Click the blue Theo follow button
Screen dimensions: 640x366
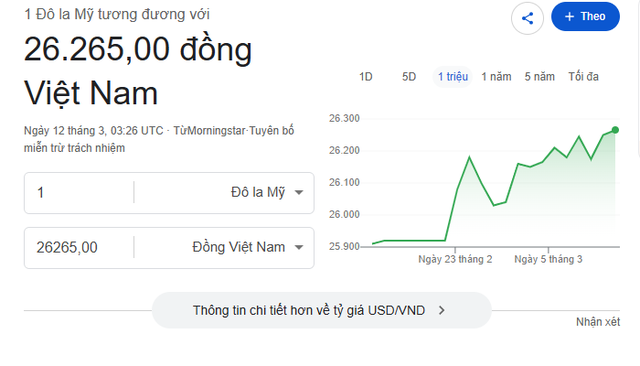585,16
